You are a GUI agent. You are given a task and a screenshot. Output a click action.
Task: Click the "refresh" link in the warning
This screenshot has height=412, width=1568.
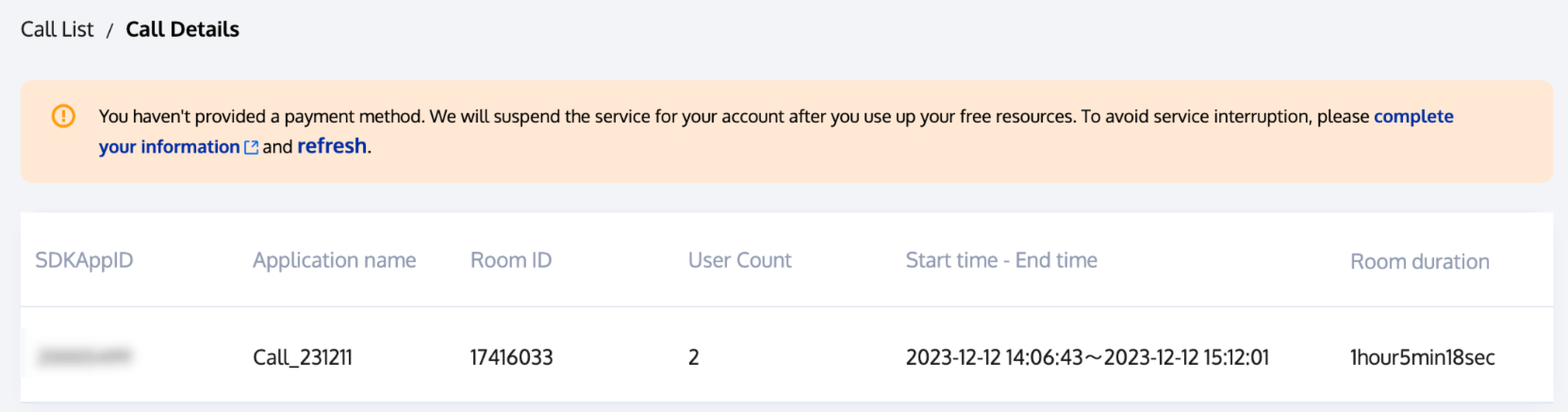pyautogui.click(x=332, y=146)
